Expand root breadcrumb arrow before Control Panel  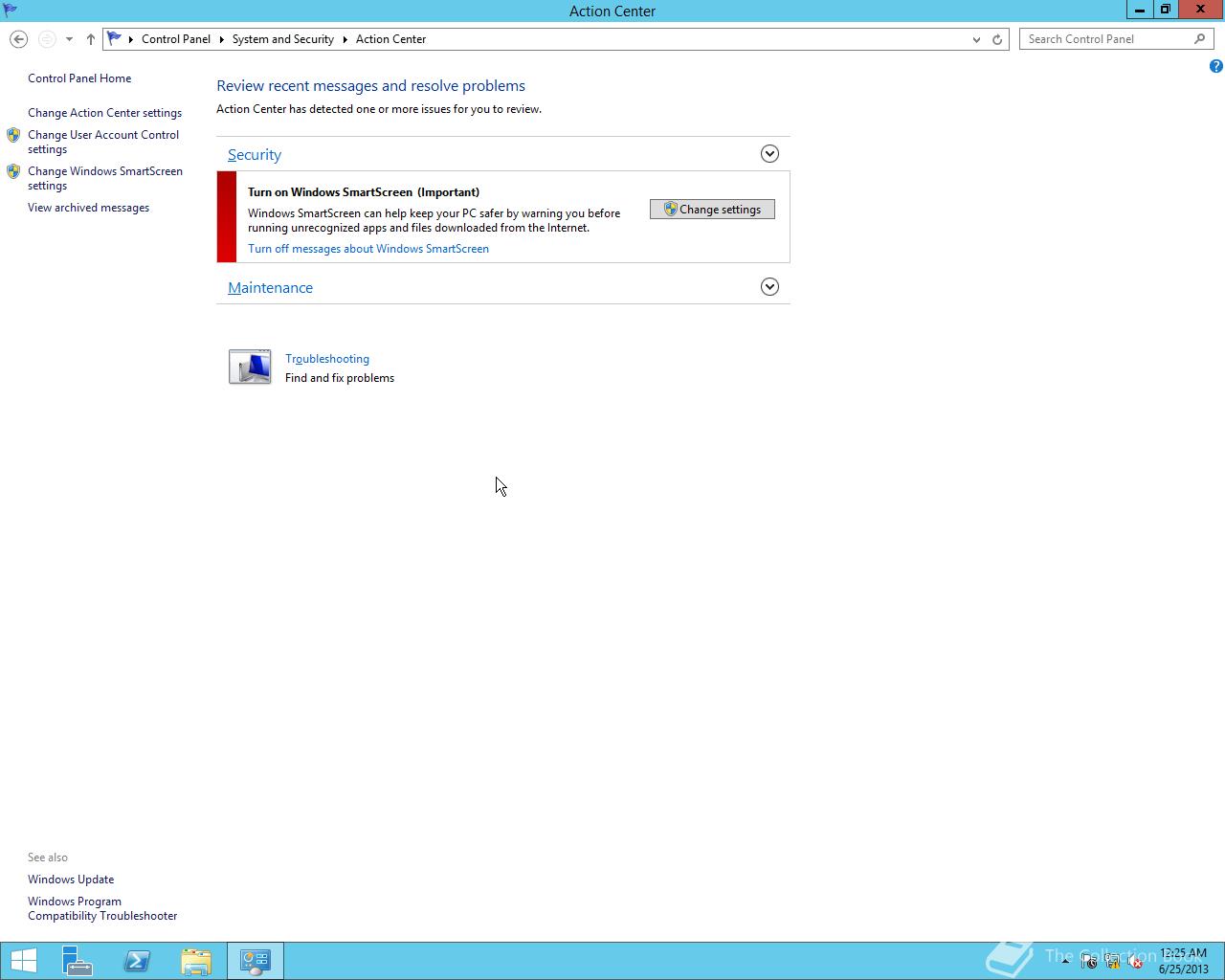click(x=131, y=39)
